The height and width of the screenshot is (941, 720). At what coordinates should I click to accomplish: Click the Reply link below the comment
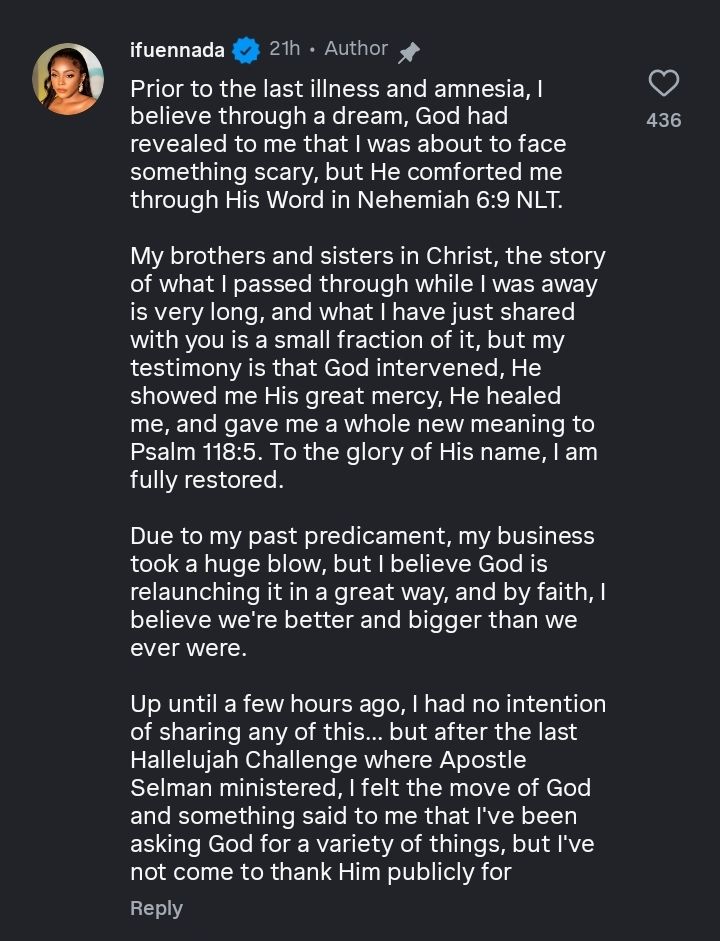point(156,908)
